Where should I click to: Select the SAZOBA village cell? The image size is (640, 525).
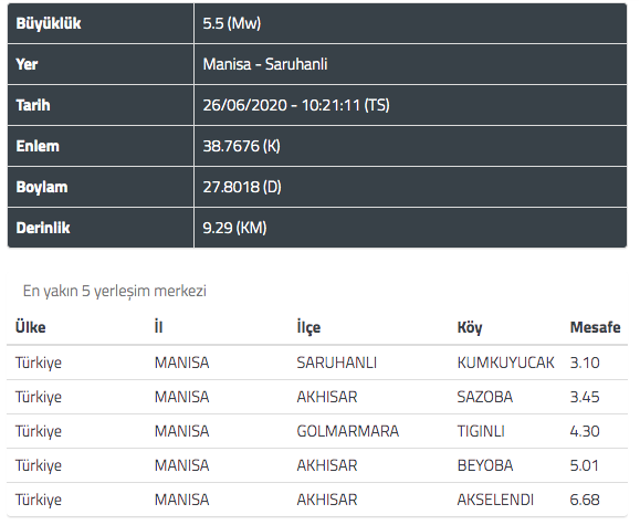[x=484, y=397]
